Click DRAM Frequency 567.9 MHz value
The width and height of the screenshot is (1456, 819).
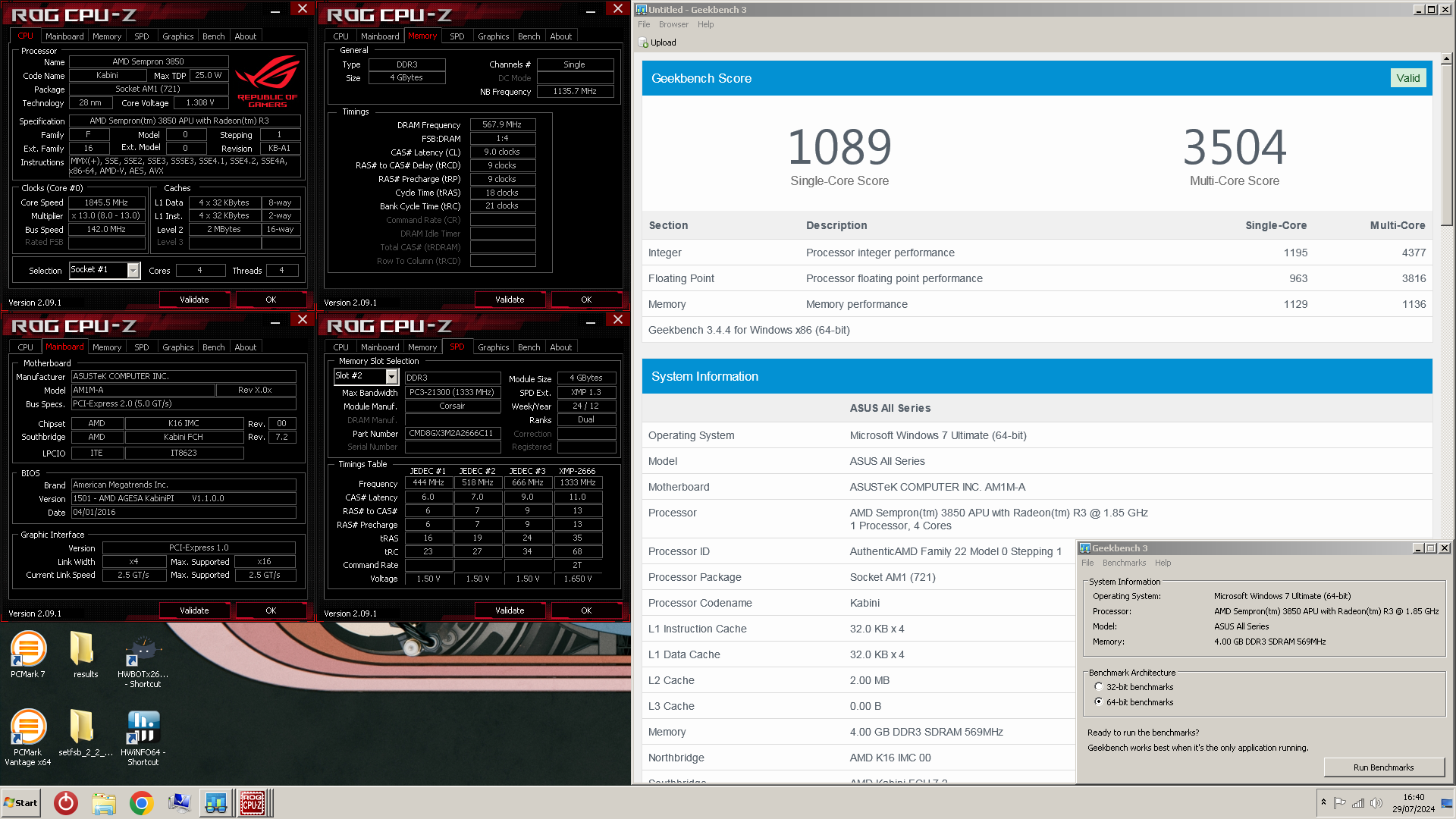coord(502,124)
